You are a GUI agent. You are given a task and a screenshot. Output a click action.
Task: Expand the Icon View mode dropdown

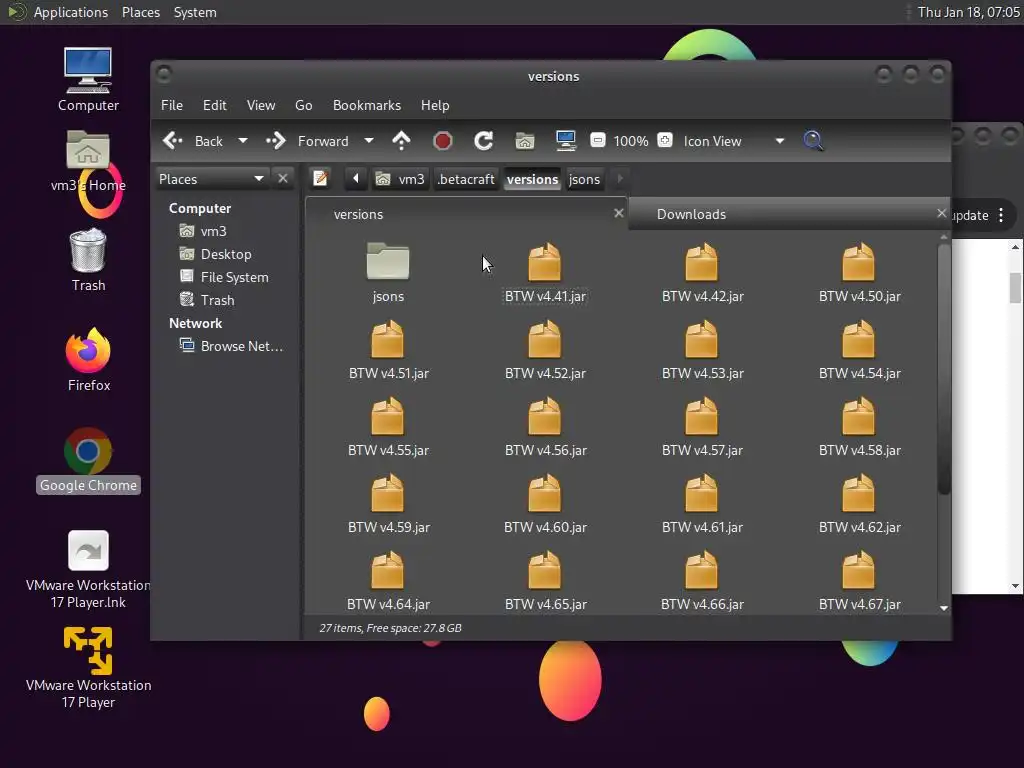[x=779, y=141]
